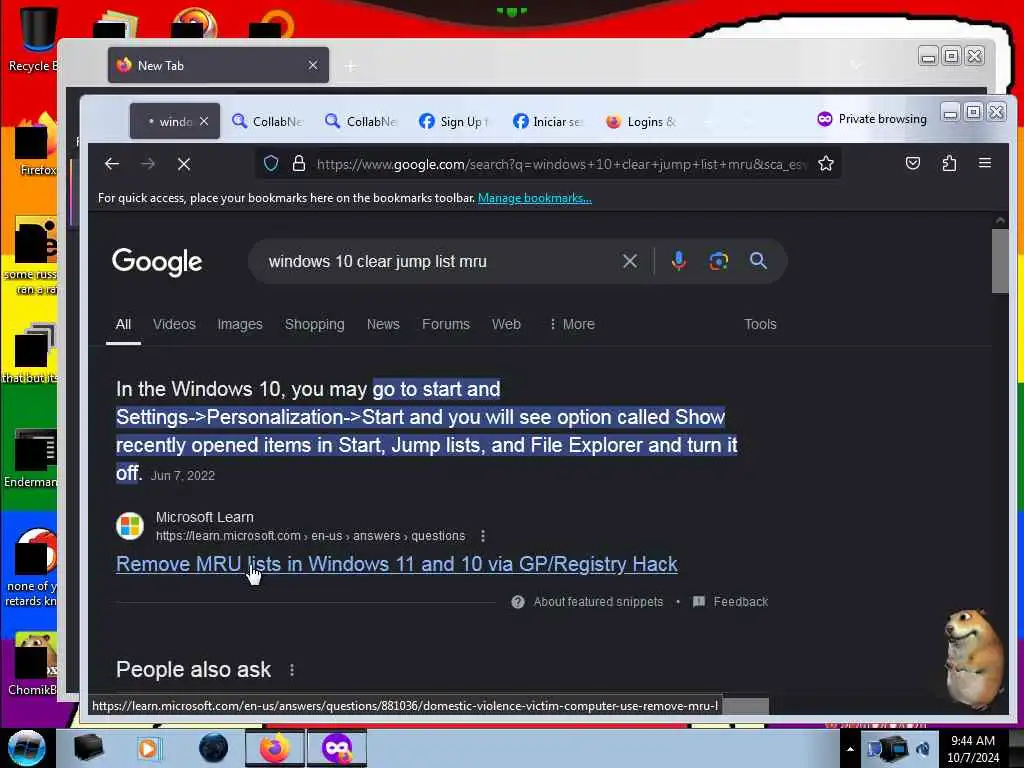Image resolution: width=1024 pixels, height=768 pixels.
Task: Click the Jun 7, 2022 snippet date
Action: 183,476
